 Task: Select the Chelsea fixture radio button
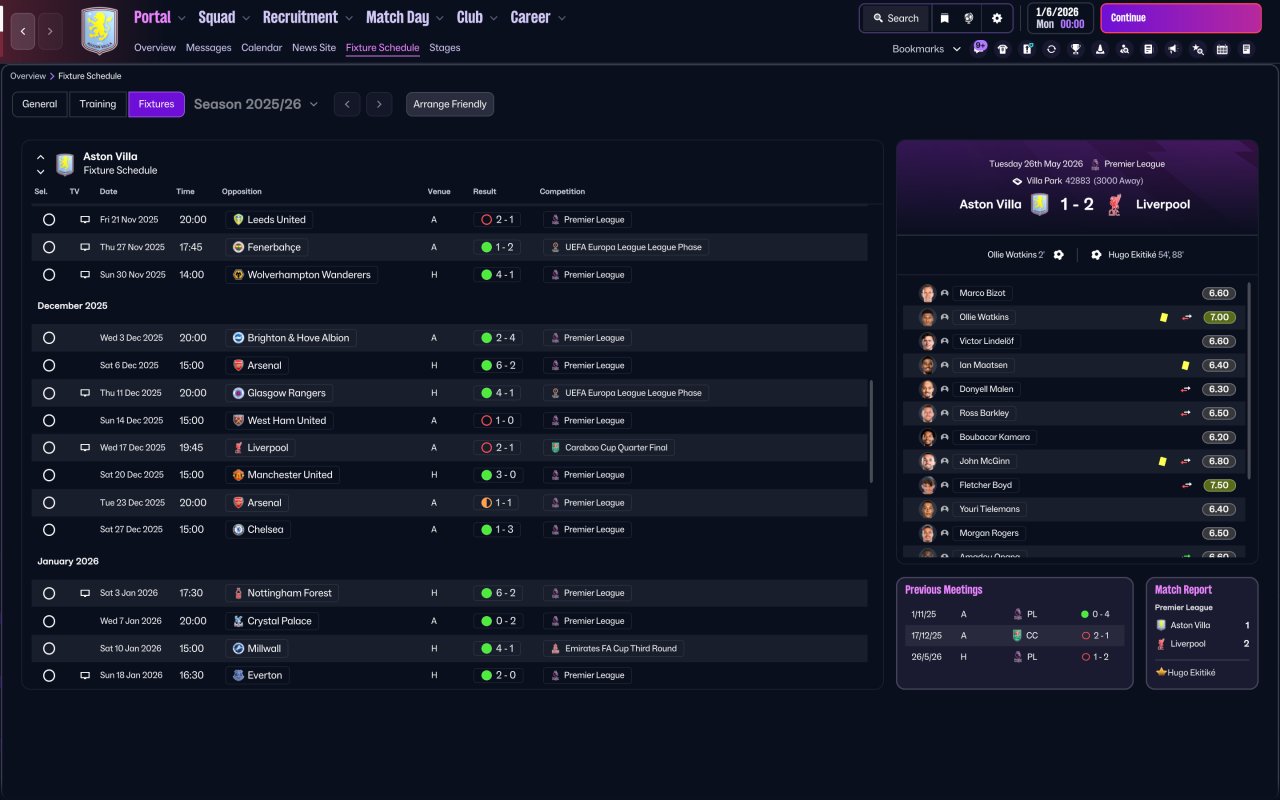point(49,530)
